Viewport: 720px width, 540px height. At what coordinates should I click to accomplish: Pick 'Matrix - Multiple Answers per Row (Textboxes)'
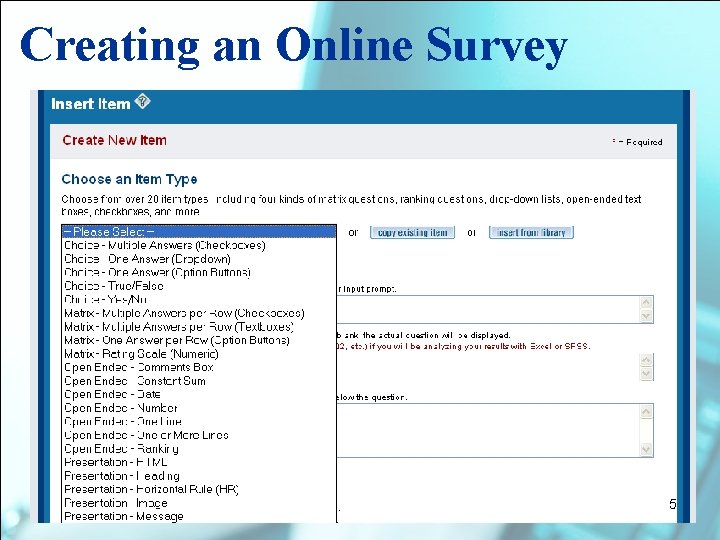coord(199,326)
